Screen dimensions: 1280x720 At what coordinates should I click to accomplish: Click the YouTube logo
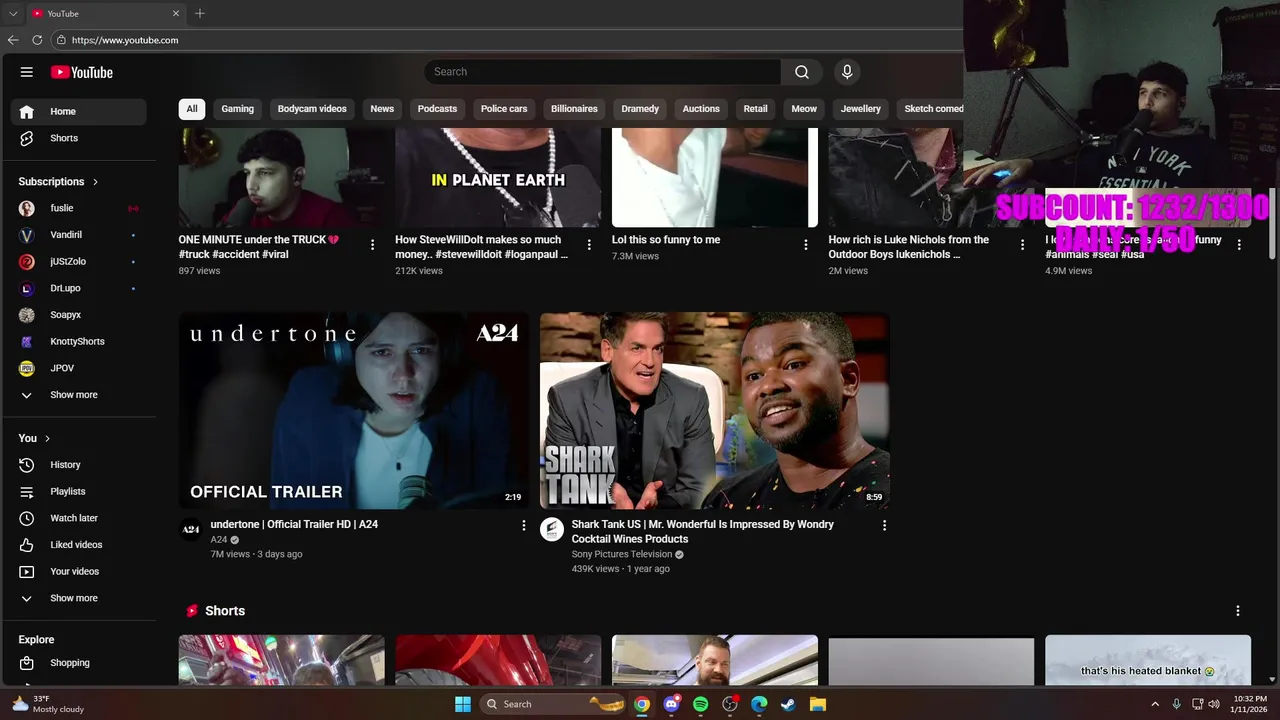point(82,72)
